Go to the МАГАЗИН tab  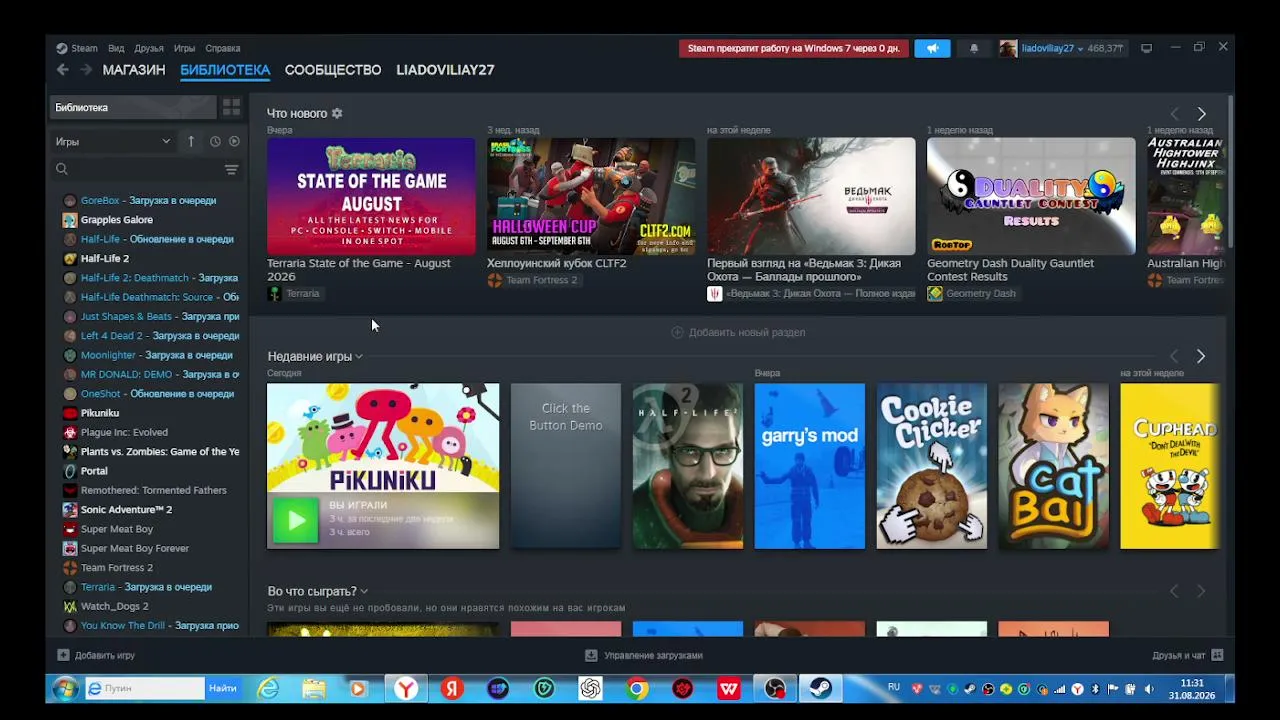[x=134, y=70]
